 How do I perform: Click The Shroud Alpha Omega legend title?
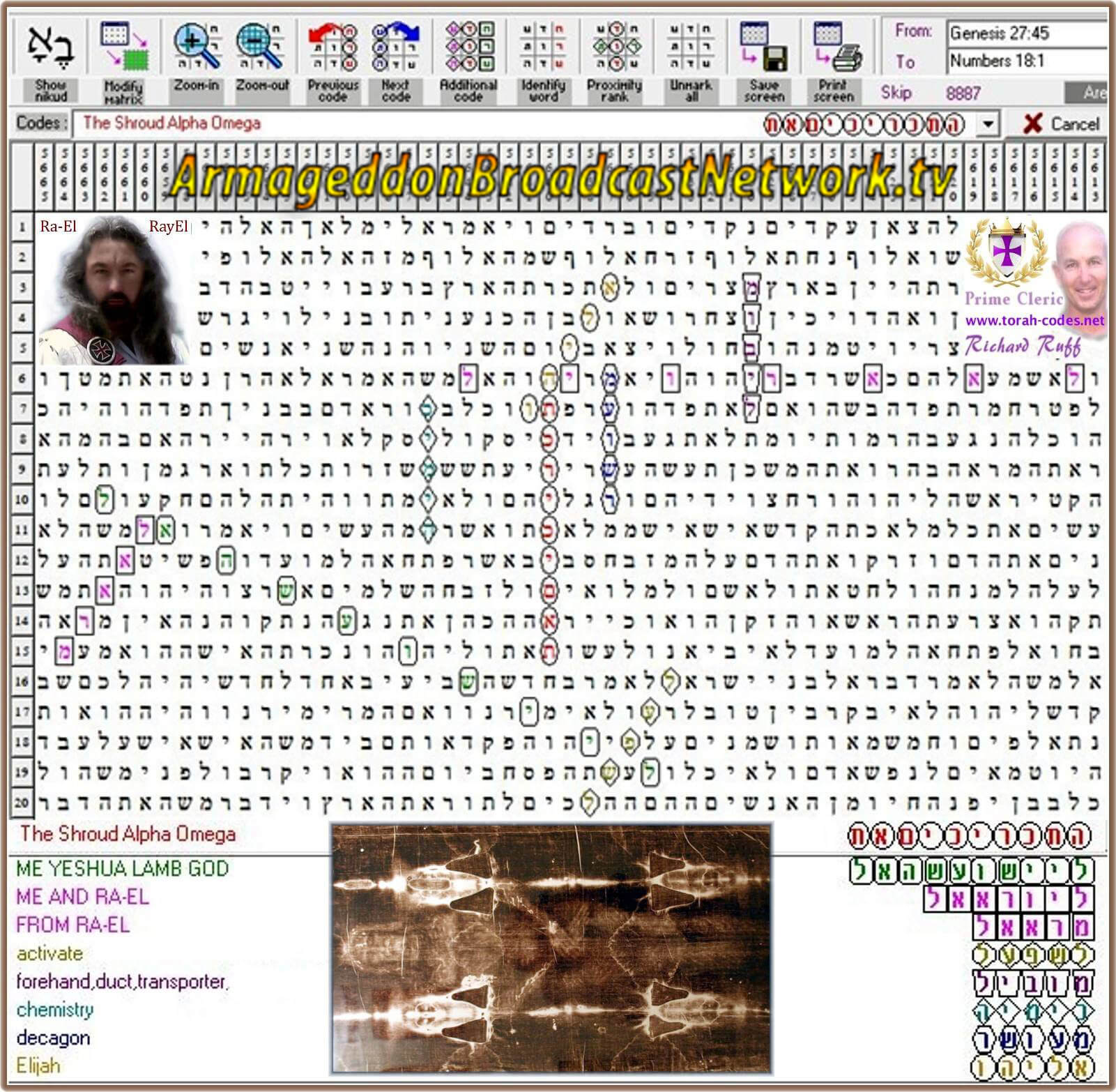coord(128,834)
